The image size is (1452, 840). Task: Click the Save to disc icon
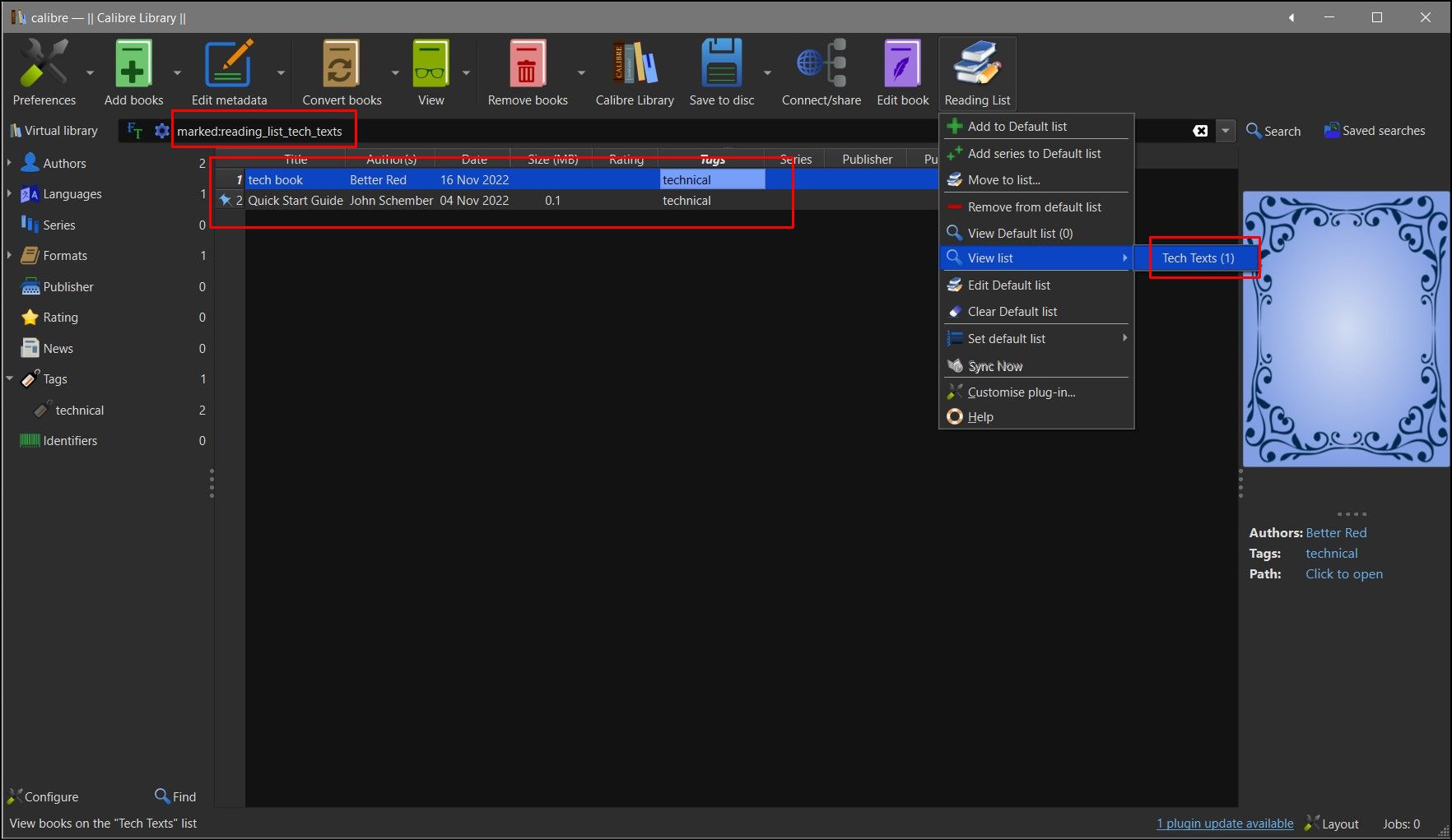[721, 64]
